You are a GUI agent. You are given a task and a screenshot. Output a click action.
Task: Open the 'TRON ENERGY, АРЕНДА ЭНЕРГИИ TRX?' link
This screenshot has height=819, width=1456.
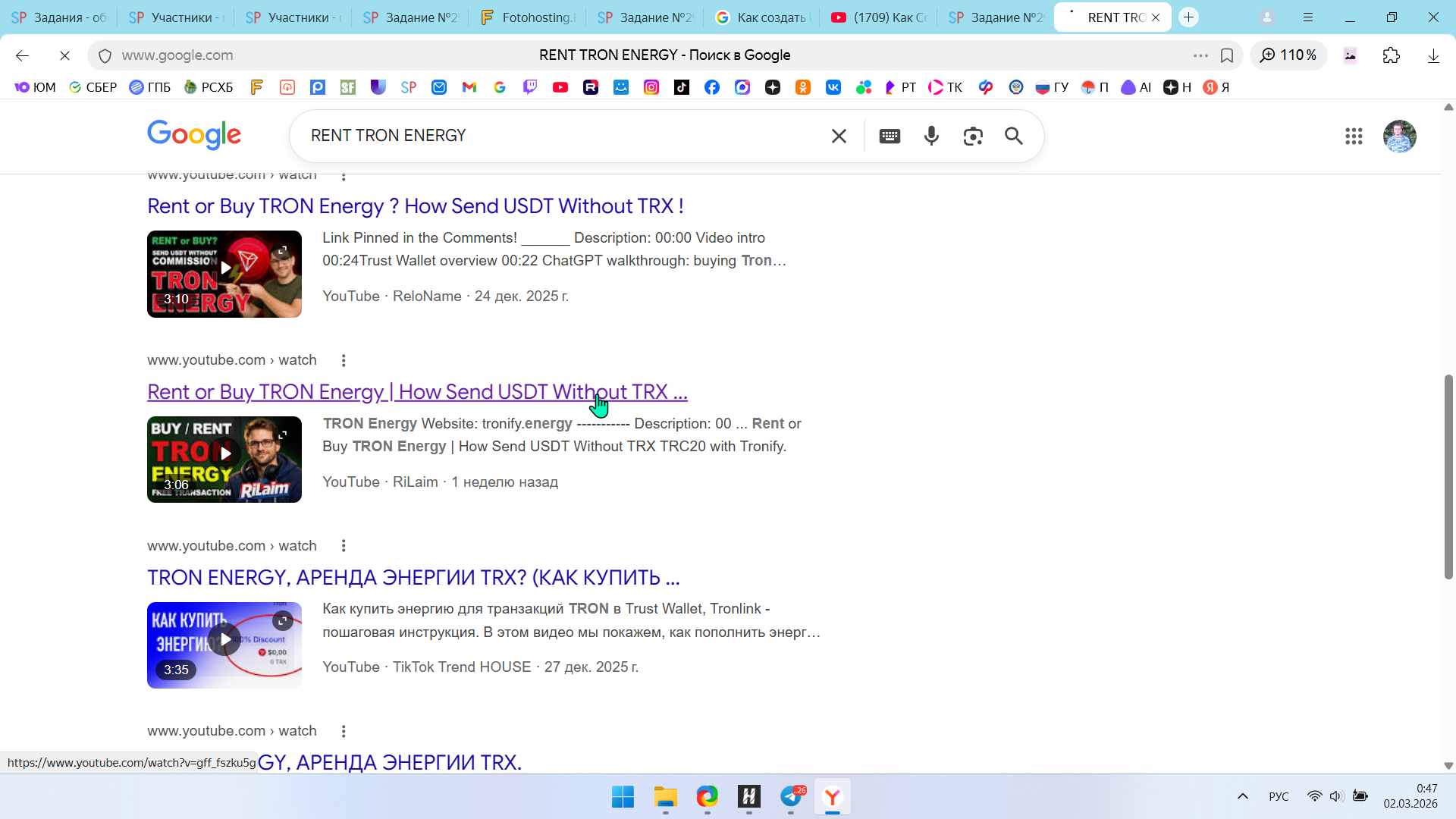click(413, 578)
